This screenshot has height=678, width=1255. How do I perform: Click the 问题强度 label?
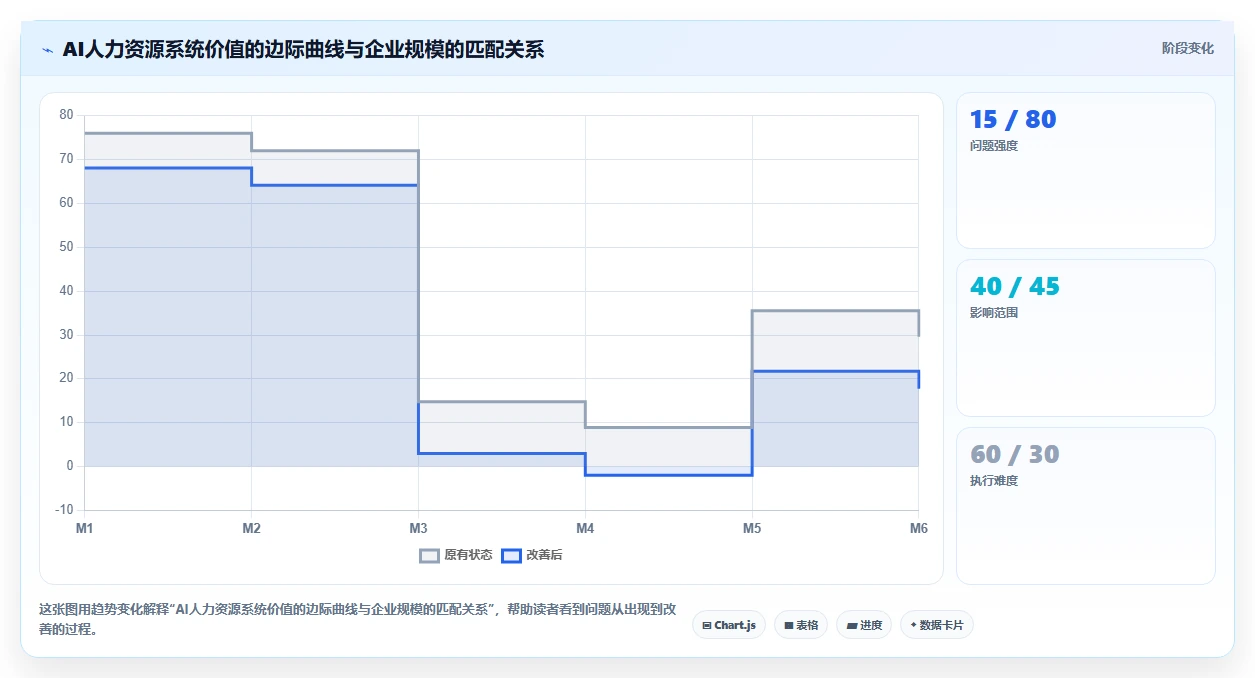coord(994,146)
